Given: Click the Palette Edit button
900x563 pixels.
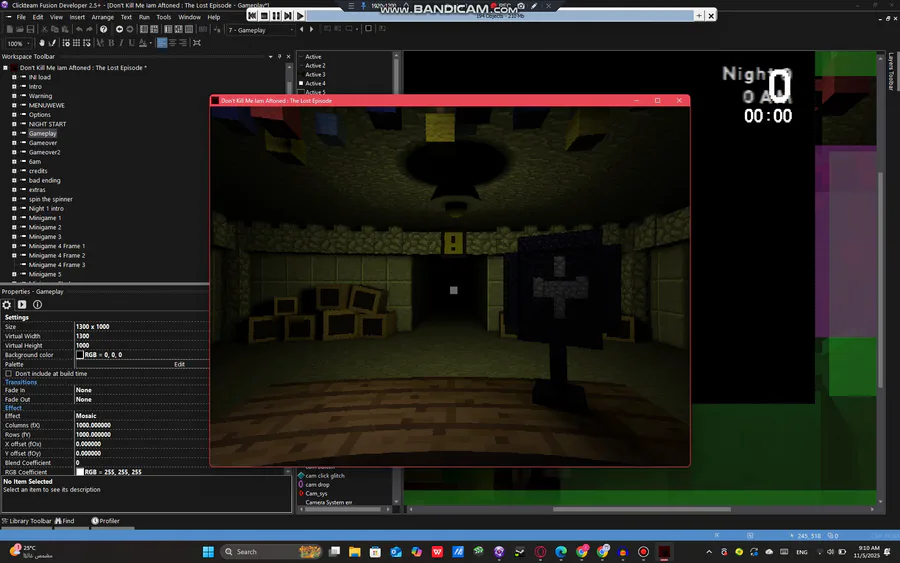Looking at the screenshot, I should pyautogui.click(x=180, y=364).
